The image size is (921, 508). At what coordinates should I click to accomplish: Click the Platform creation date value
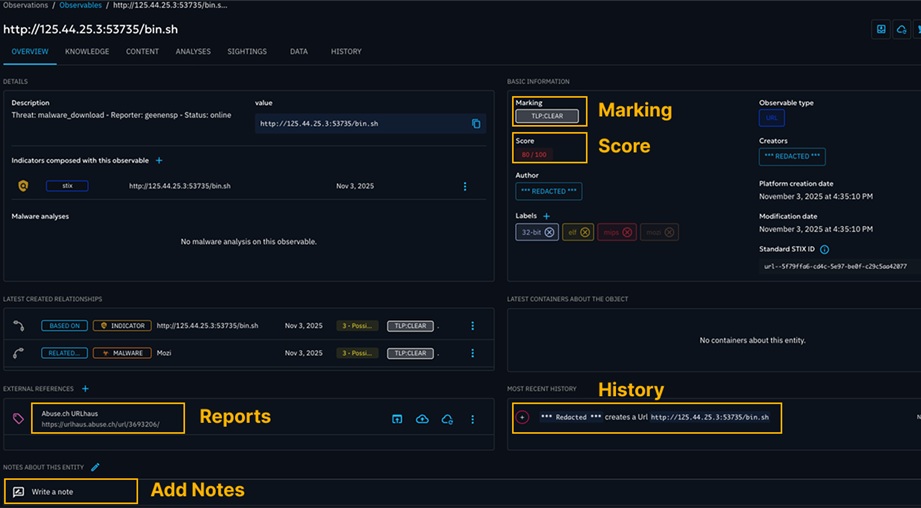click(815, 197)
